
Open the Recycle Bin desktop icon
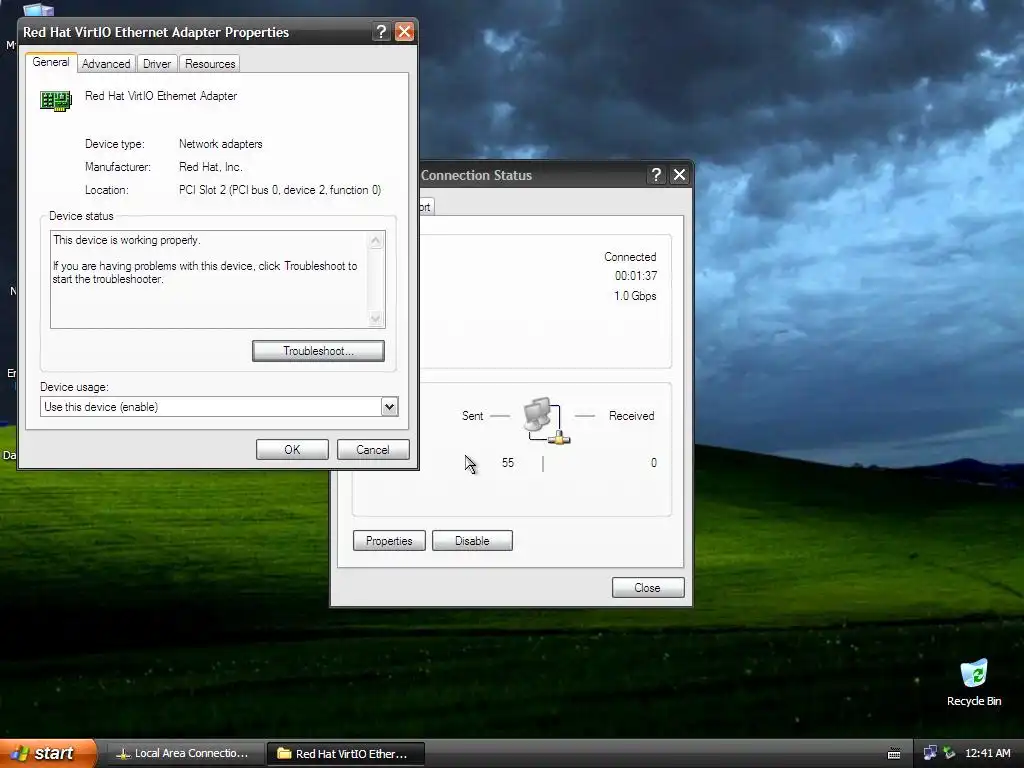(x=973, y=682)
